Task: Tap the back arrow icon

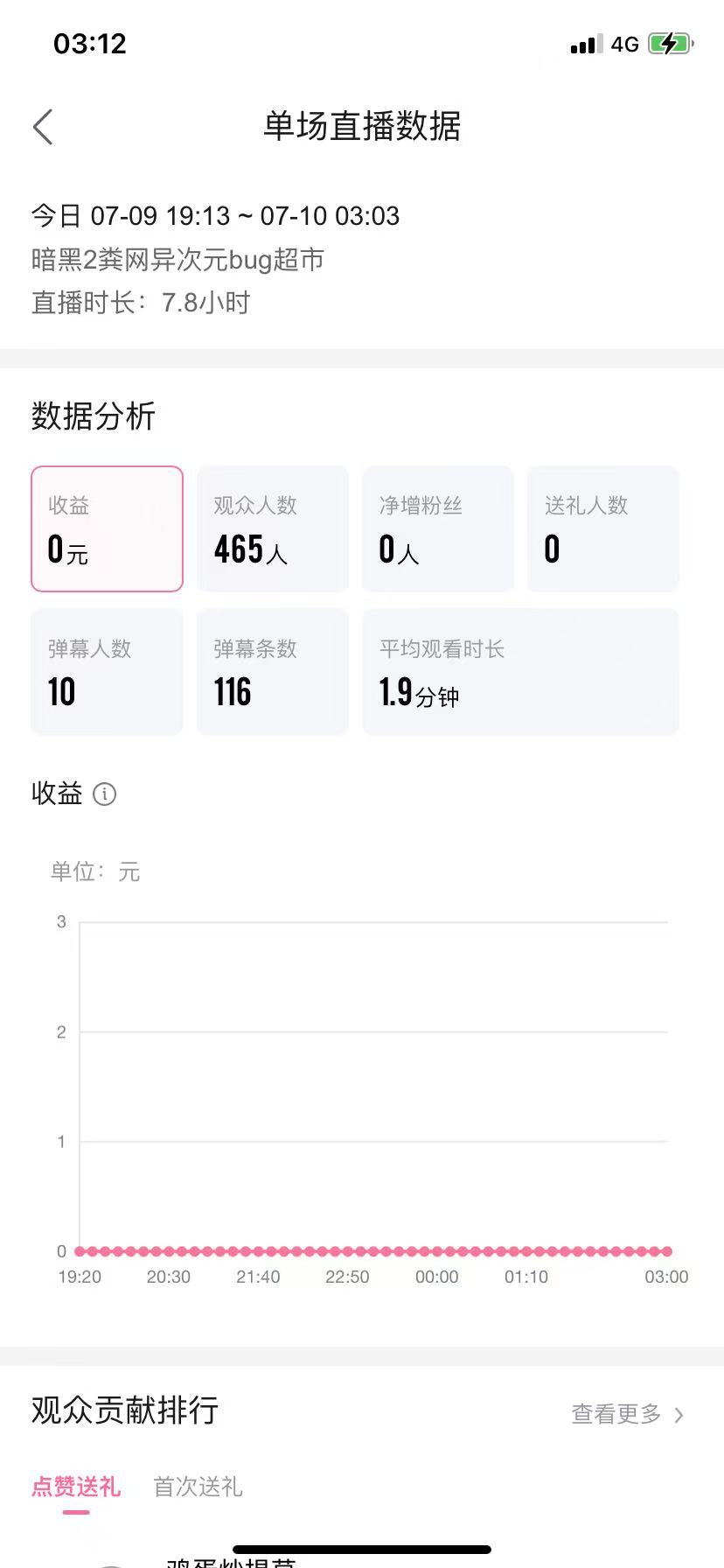Action: point(43,127)
